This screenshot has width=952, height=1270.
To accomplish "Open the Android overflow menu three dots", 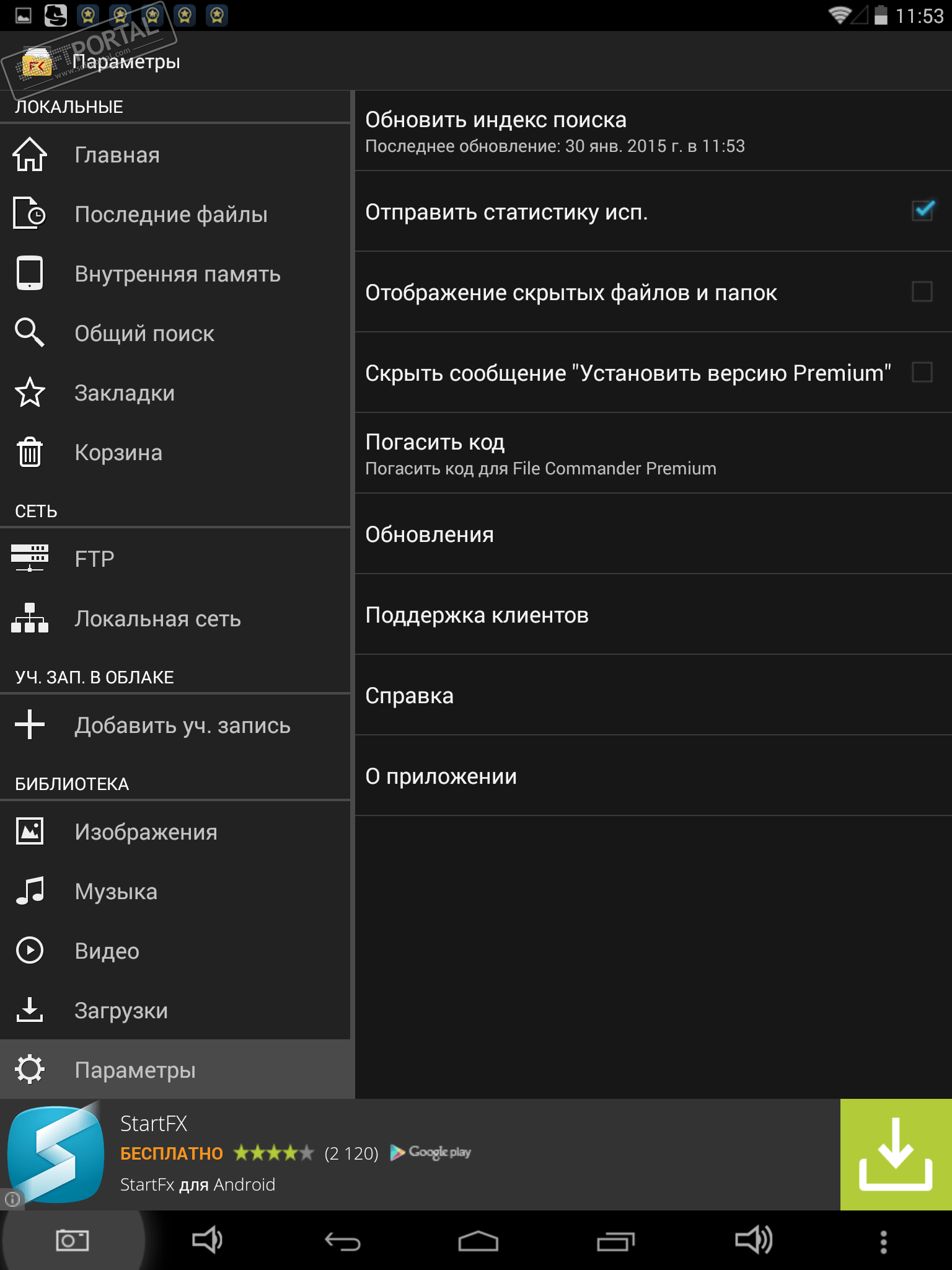I will click(x=883, y=1241).
